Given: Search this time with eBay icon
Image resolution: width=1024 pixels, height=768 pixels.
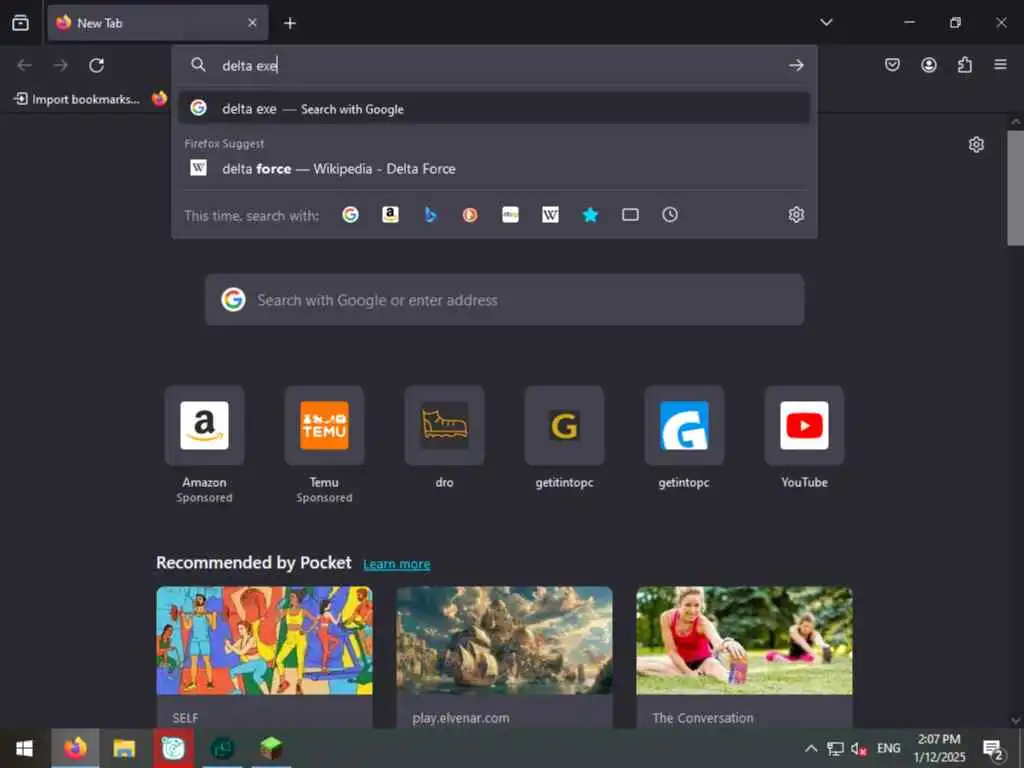Looking at the screenshot, I should click(511, 215).
